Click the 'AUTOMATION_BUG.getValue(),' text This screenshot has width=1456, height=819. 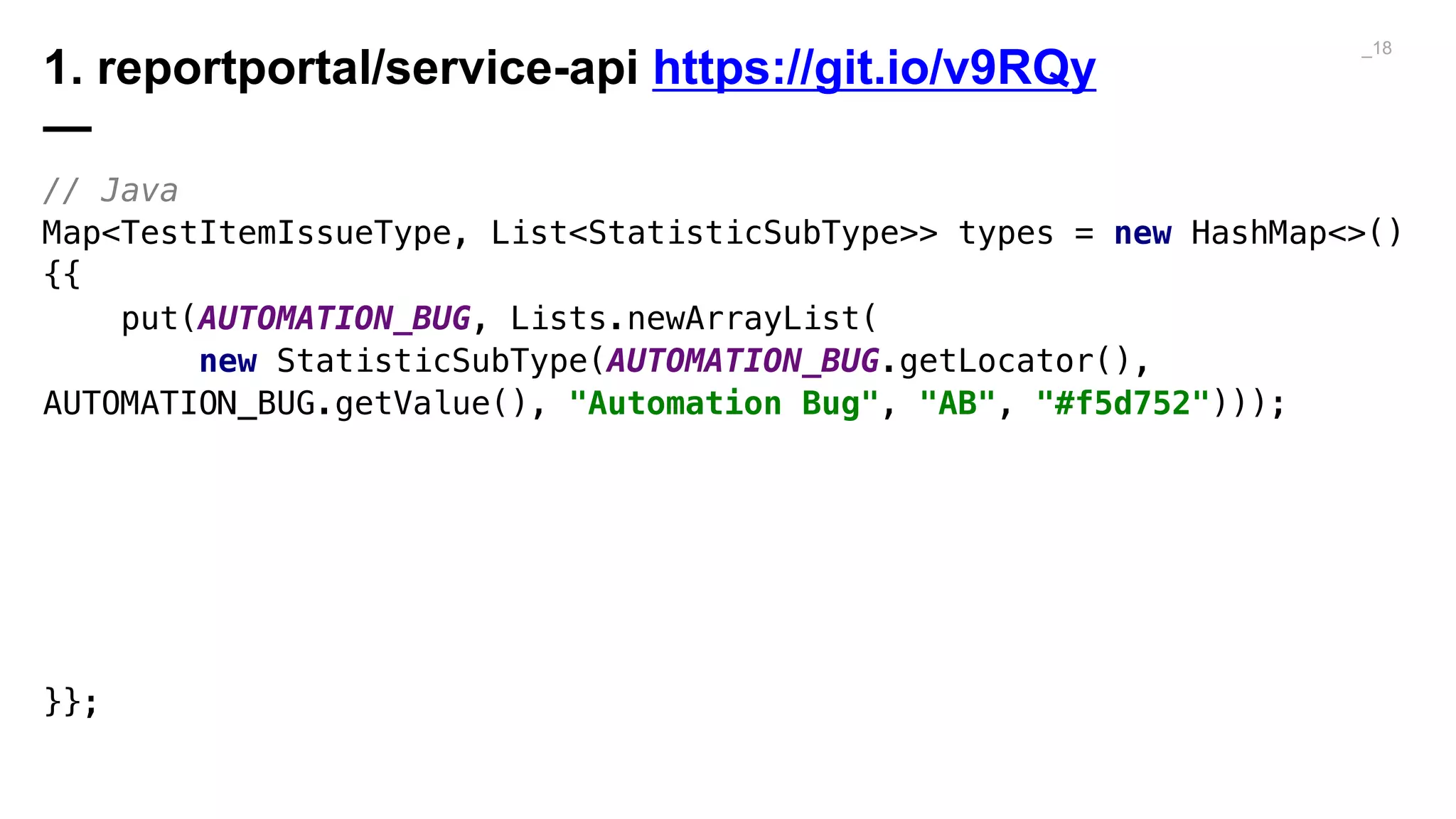(x=294, y=404)
